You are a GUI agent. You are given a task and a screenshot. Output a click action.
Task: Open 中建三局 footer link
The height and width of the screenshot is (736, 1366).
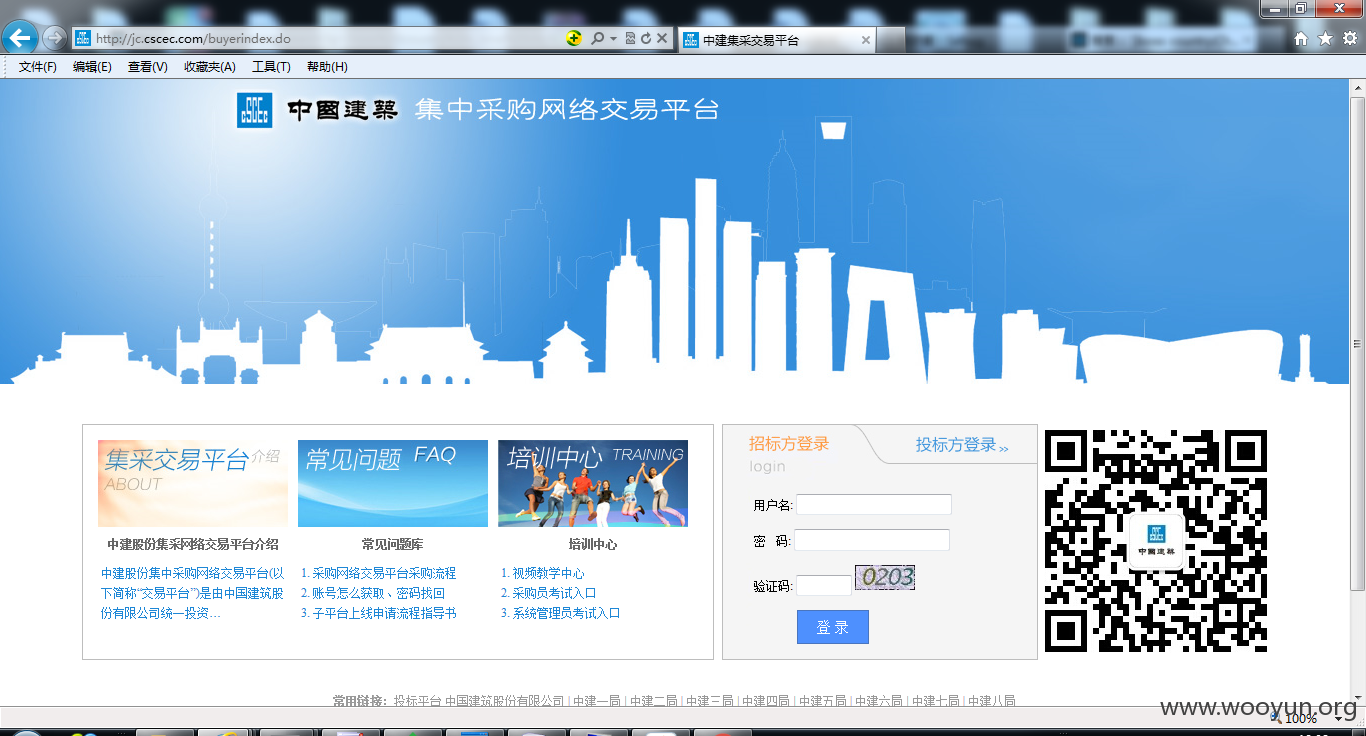pyautogui.click(x=709, y=701)
